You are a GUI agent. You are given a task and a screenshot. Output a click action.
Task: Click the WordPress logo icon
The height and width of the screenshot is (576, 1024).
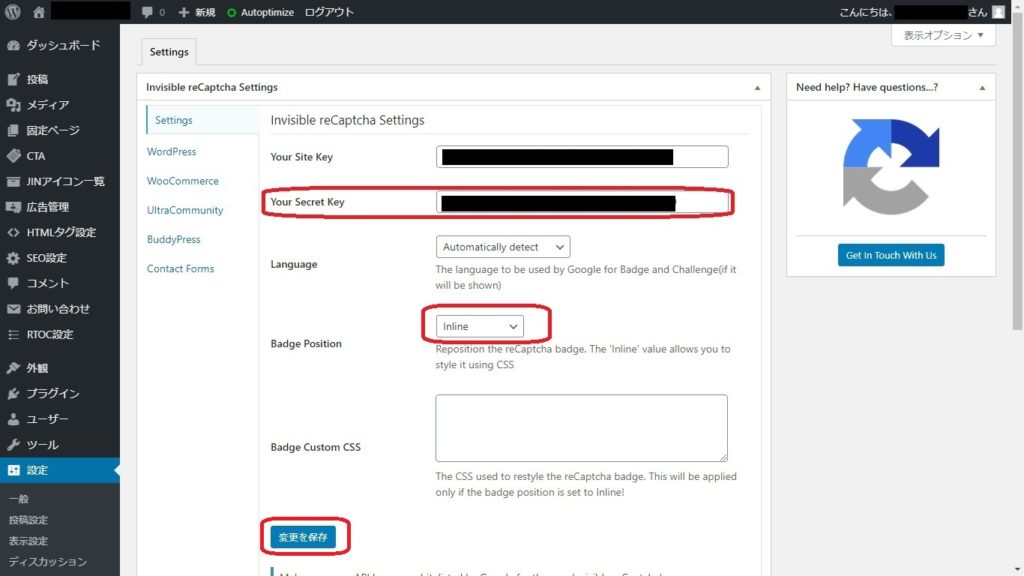12,12
